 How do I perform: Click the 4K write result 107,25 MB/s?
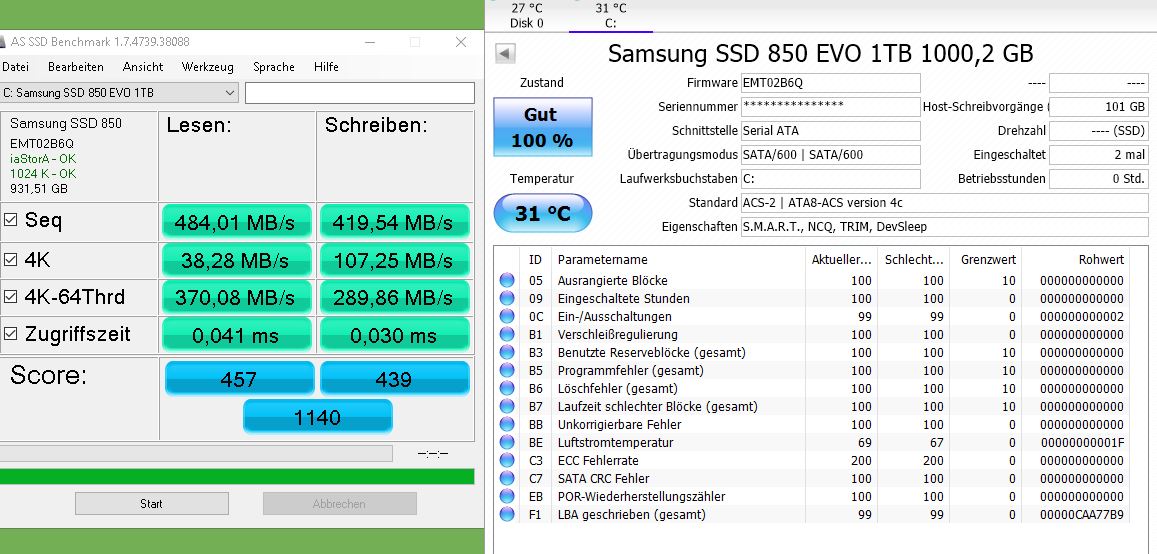click(393, 260)
